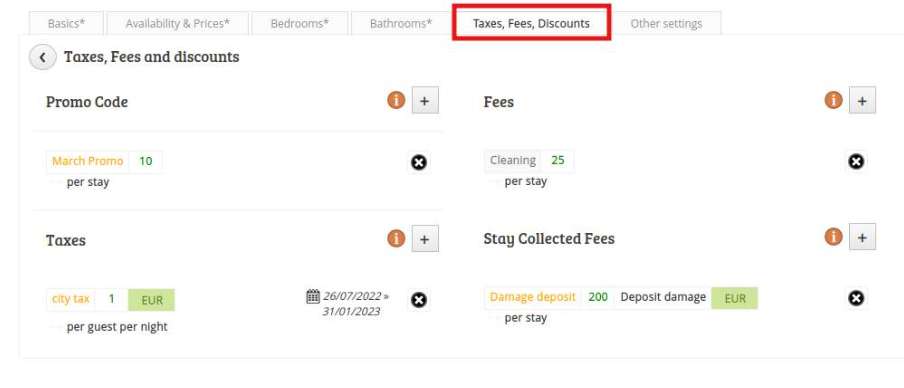This screenshot has width=904, height=388.
Task: Delete the city tax entry
Action: point(419,300)
